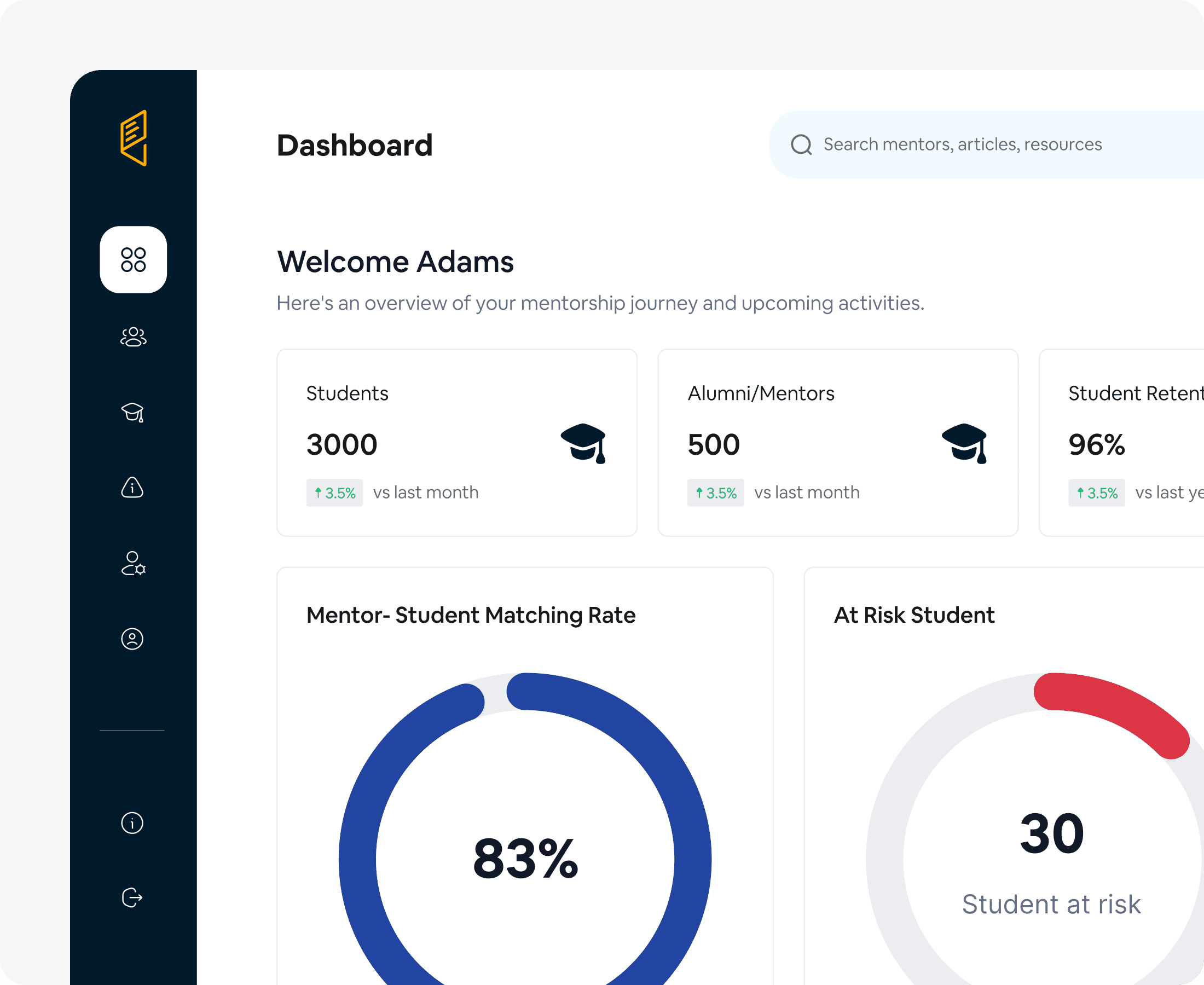Click the logout icon in sidebar
1204x985 pixels.
tap(132, 897)
